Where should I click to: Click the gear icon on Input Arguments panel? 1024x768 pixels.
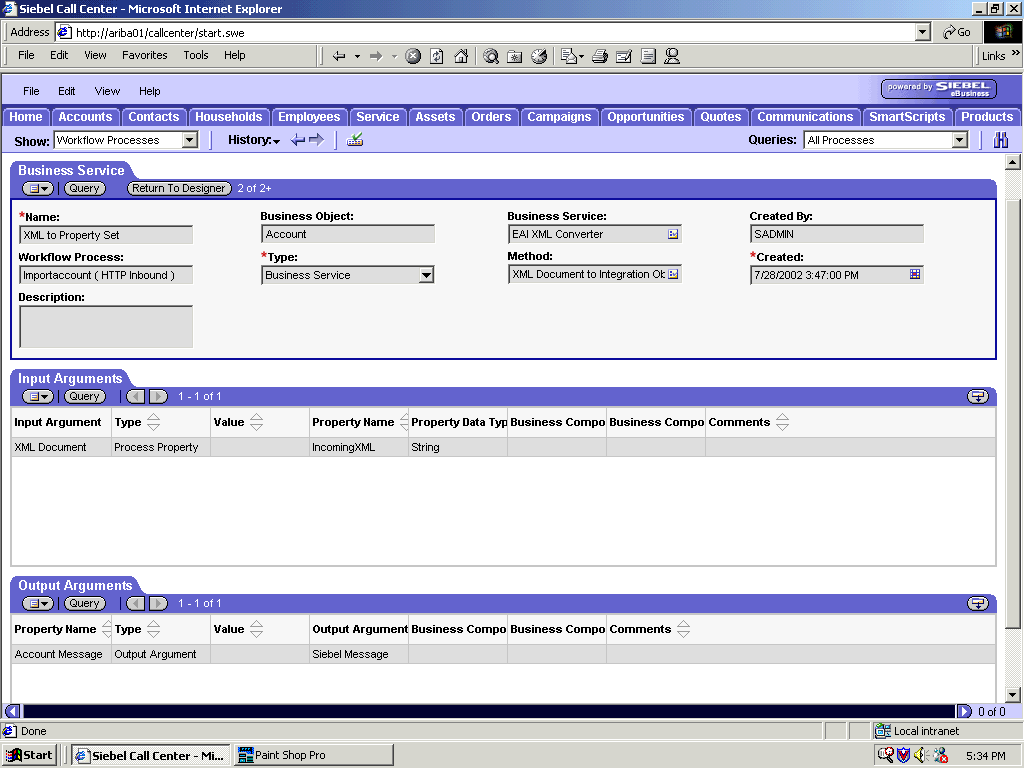click(x=980, y=396)
